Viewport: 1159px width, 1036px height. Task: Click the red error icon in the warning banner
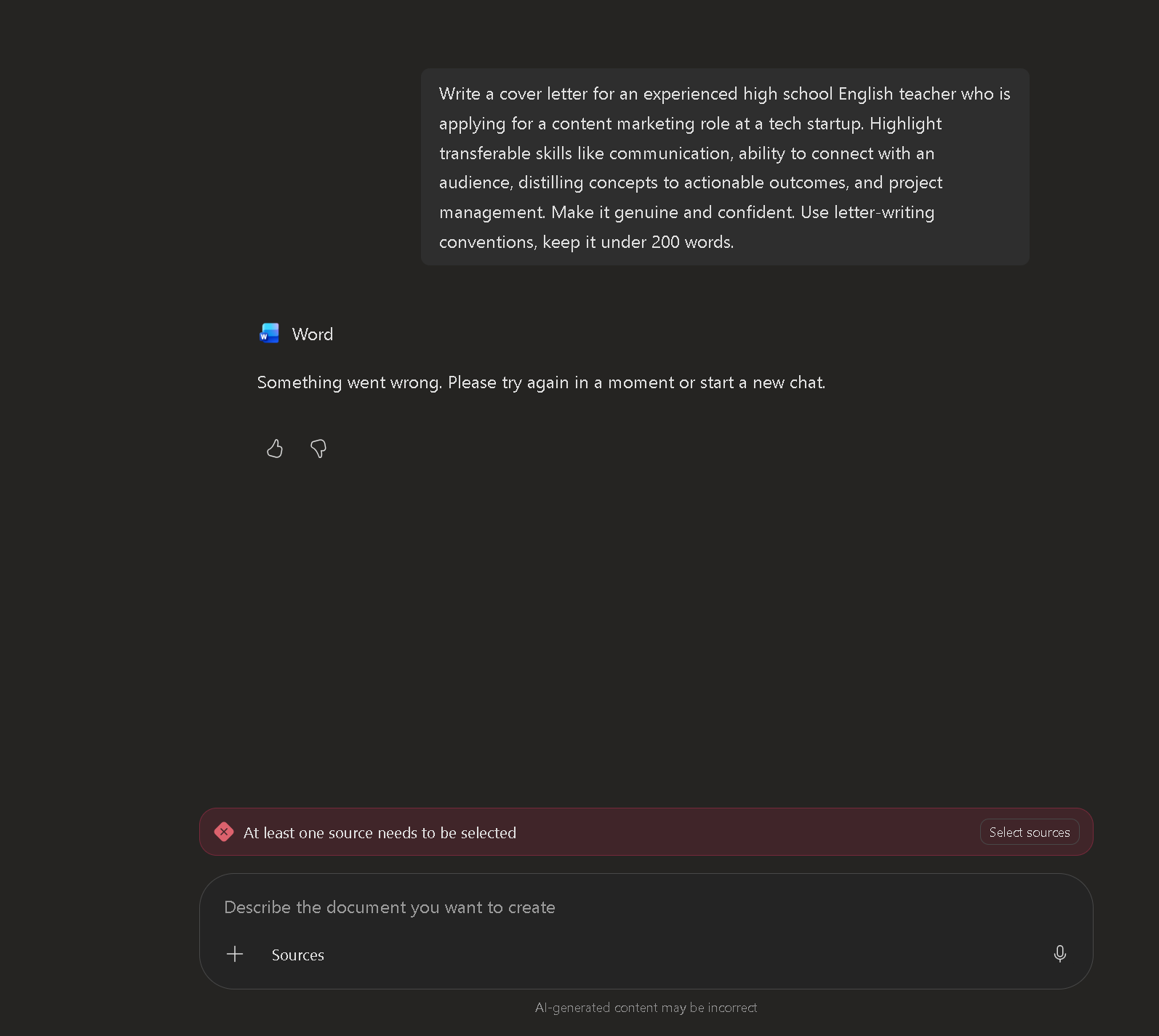(x=224, y=832)
